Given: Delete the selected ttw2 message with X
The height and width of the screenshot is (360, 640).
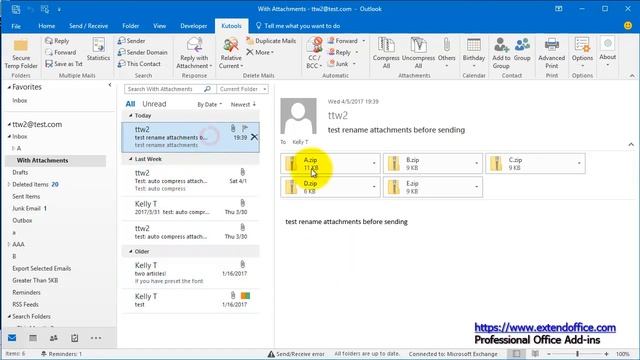Looking at the screenshot, I should click(x=254, y=137).
